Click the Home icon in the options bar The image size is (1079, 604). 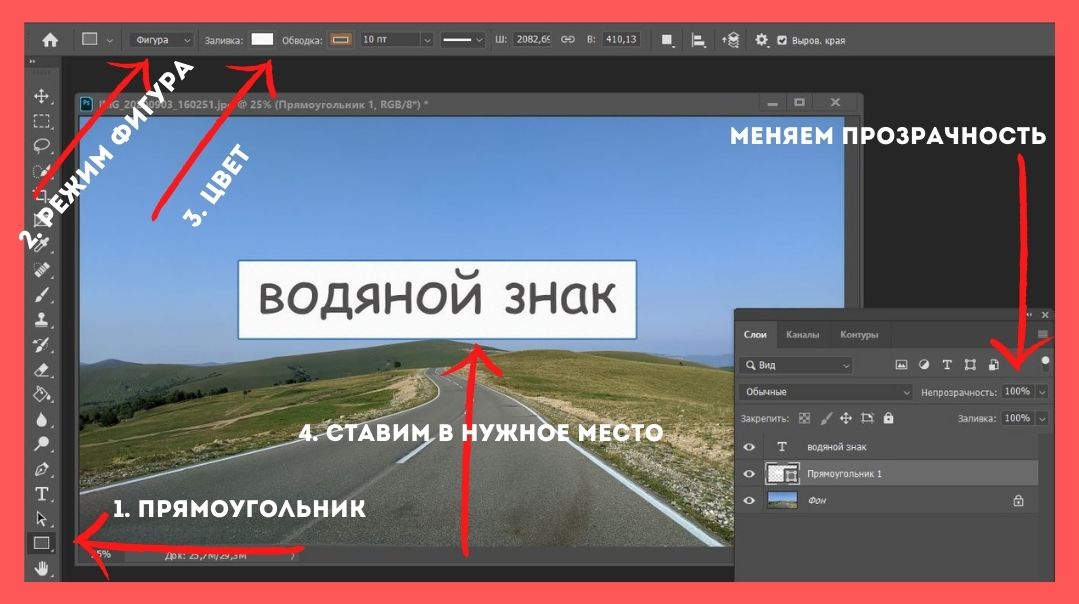click(x=50, y=40)
